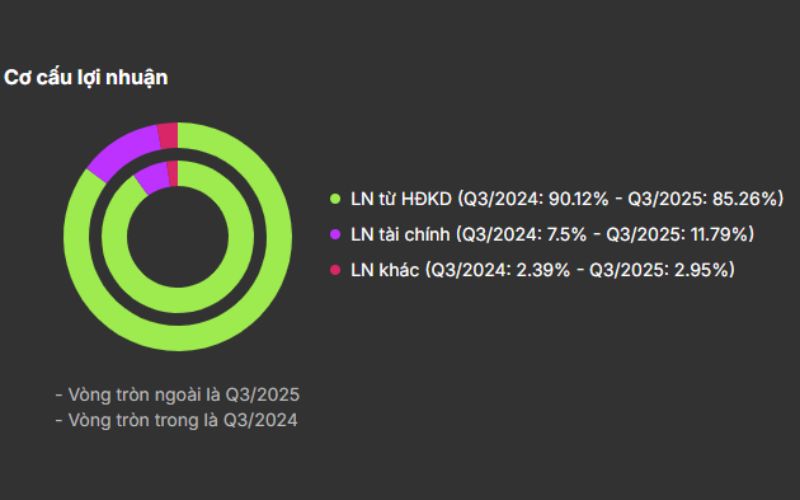
Task: Click the green legend dot for LN từ HĐKD
Action: (x=336, y=199)
